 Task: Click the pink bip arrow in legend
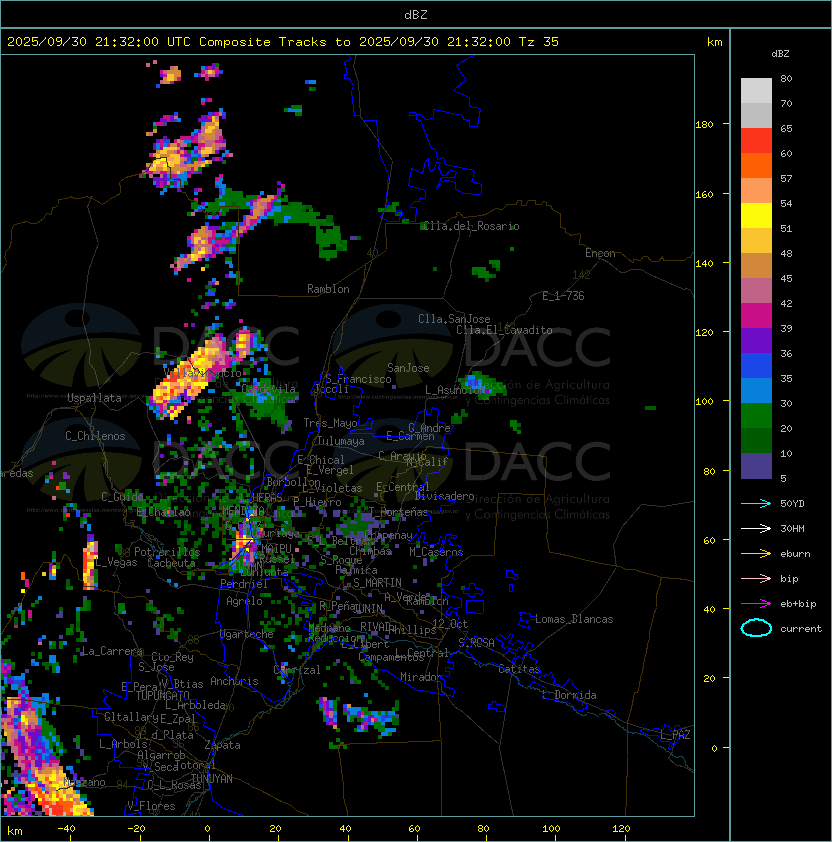click(756, 578)
